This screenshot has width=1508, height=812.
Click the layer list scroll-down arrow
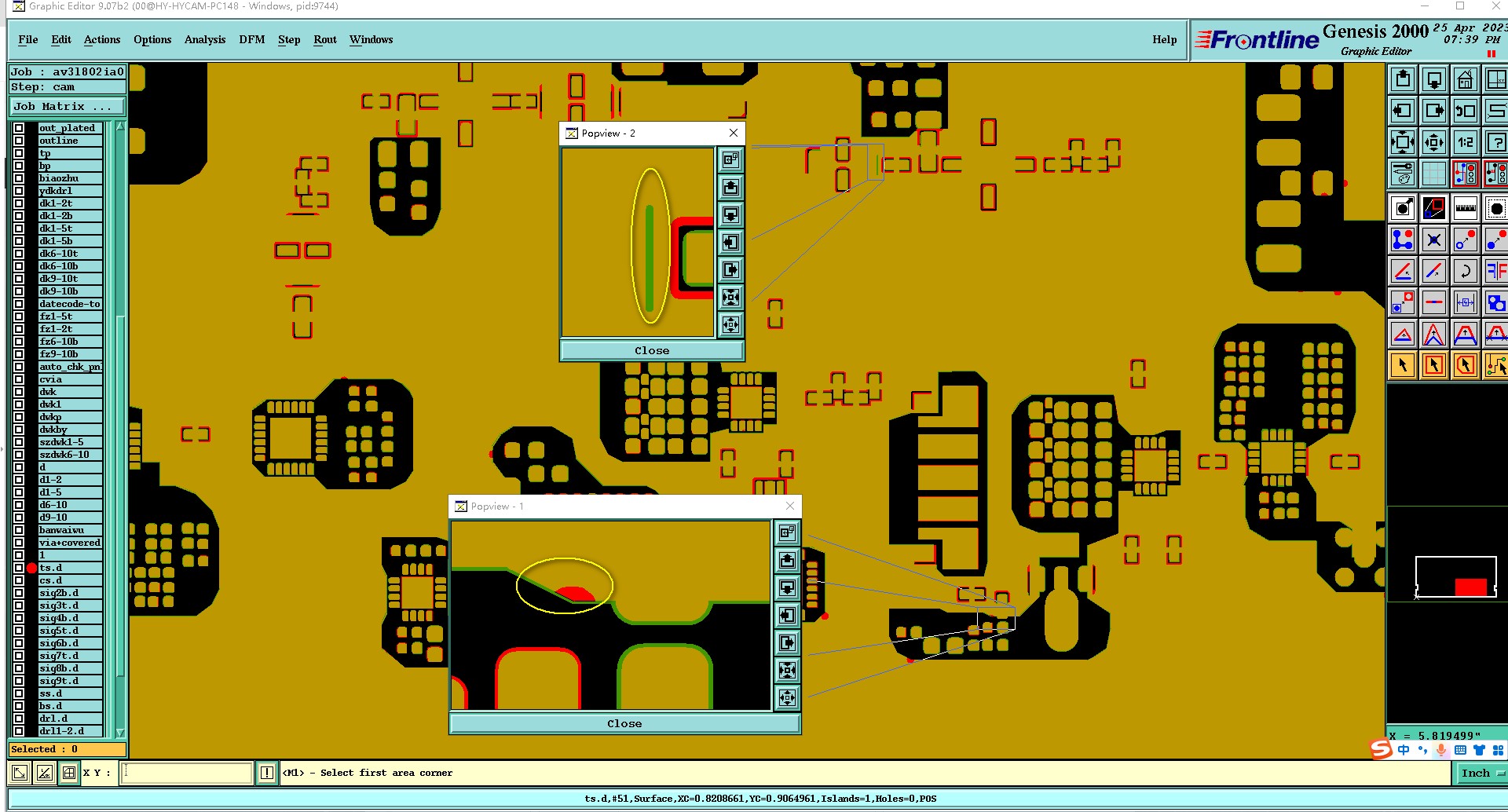[x=120, y=733]
